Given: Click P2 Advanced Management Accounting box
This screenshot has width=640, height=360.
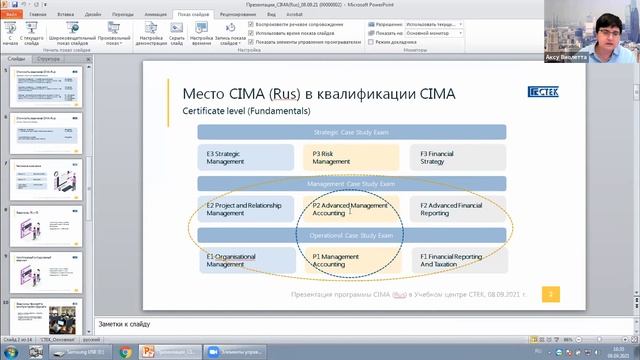Looking at the screenshot, I should [351, 209].
